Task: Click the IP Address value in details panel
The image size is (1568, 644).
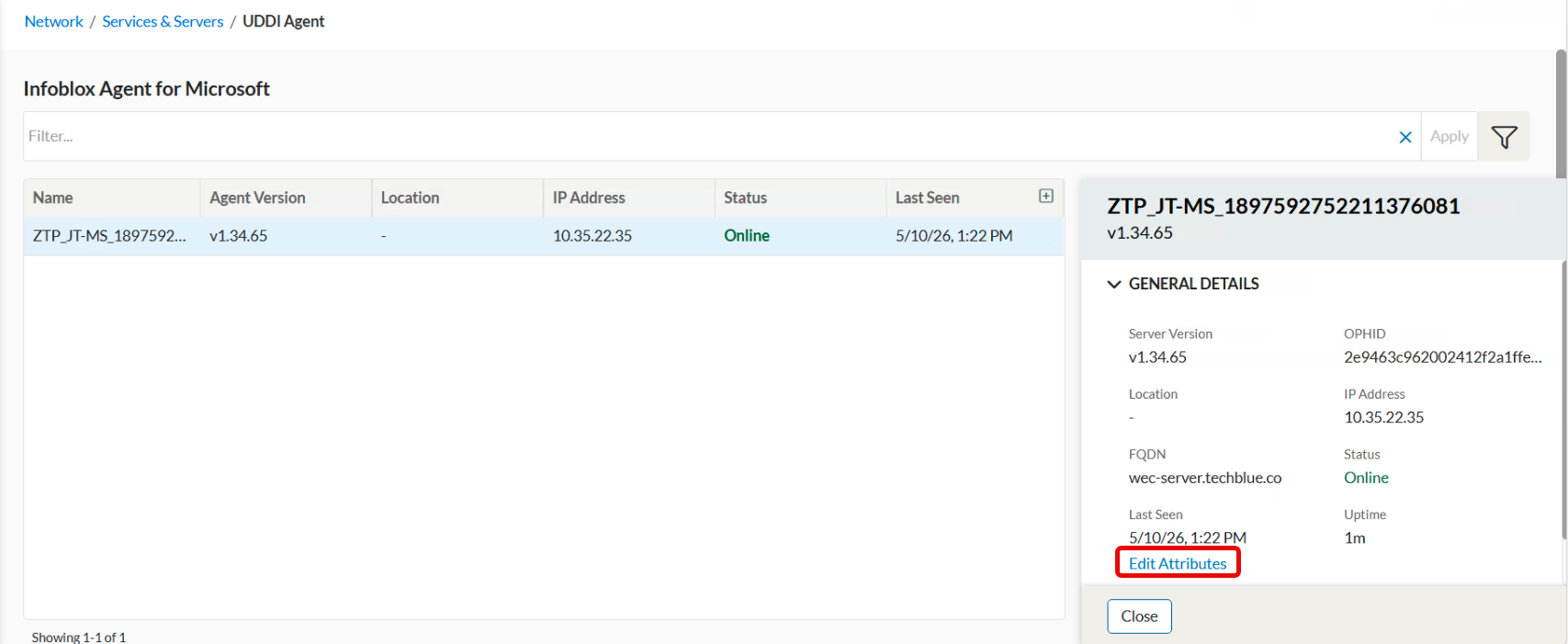Action: [x=1383, y=417]
